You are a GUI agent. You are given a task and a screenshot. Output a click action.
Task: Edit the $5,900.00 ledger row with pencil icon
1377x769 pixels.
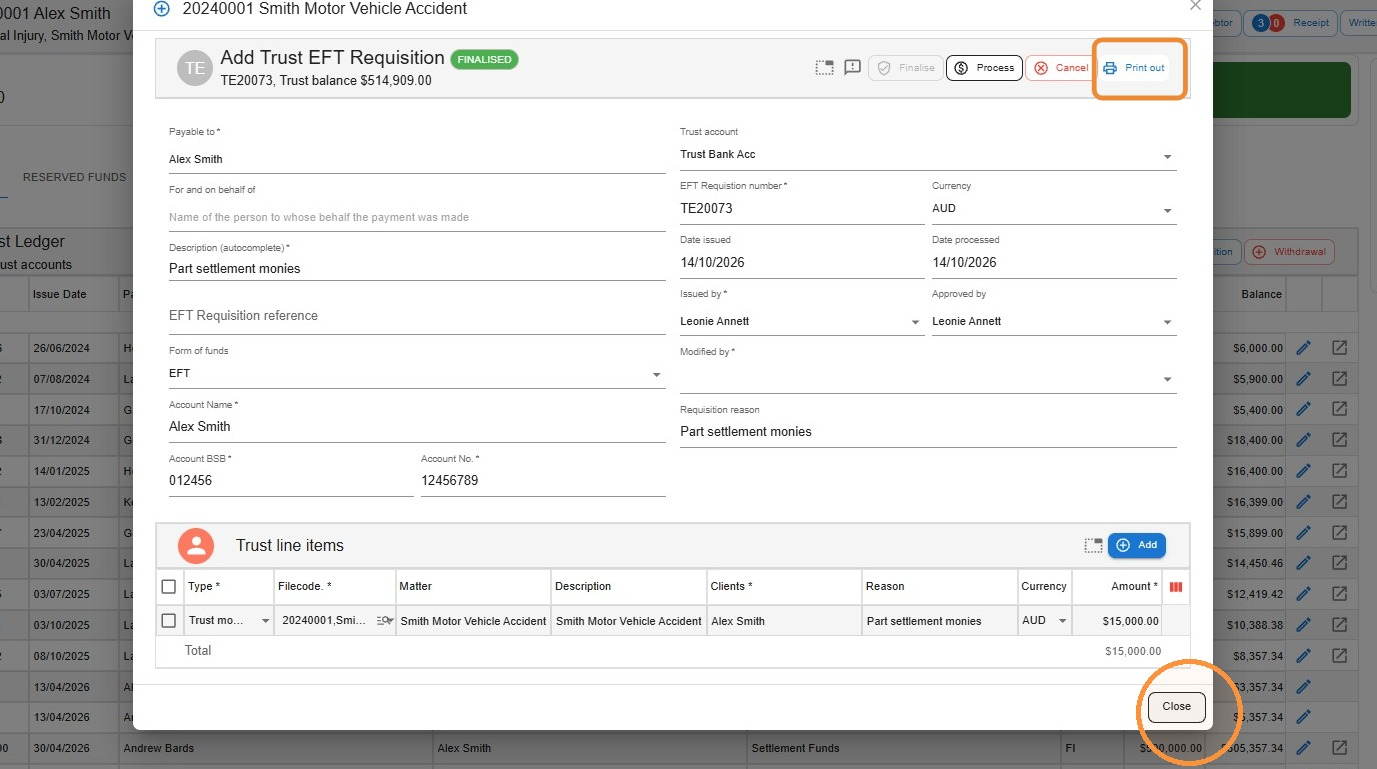(1303, 379)
